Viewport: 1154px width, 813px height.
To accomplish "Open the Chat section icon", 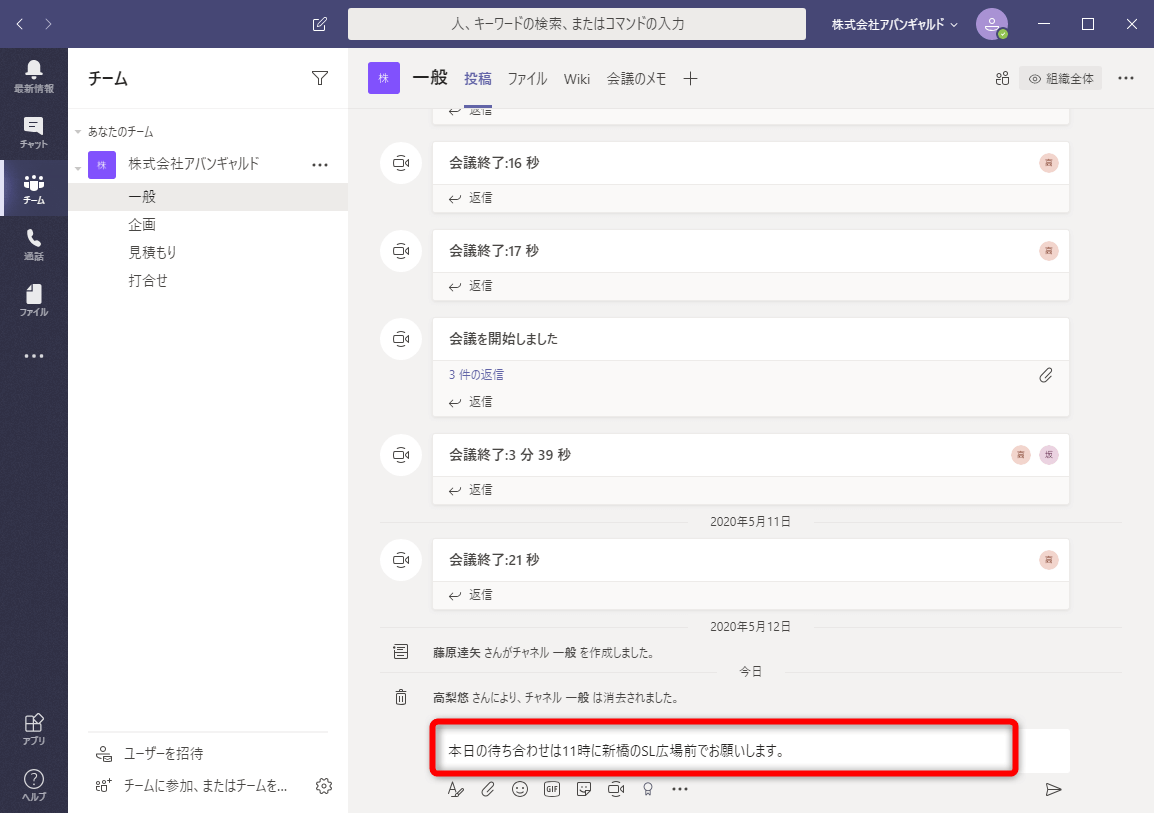I will click(34, 132).
